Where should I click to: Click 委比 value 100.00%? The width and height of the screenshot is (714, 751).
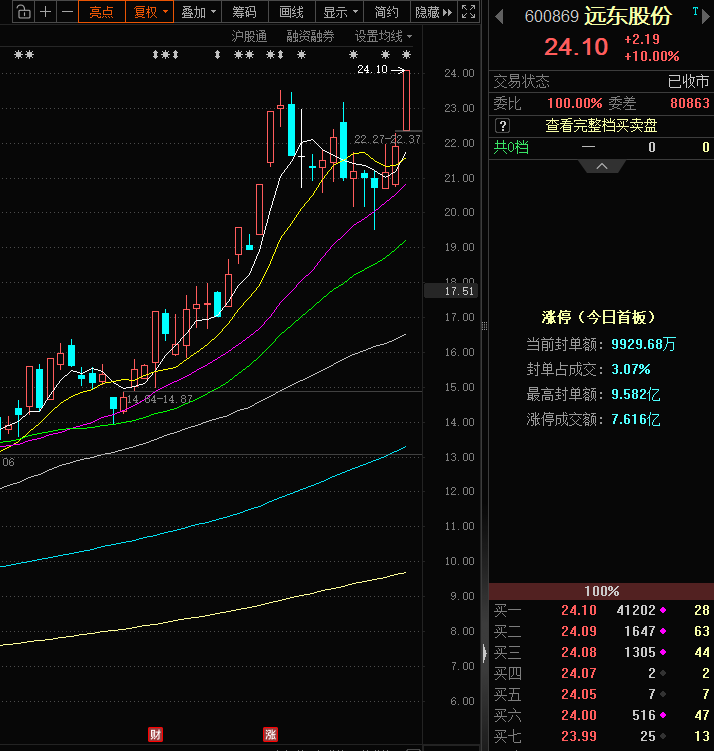pos(575,103)
